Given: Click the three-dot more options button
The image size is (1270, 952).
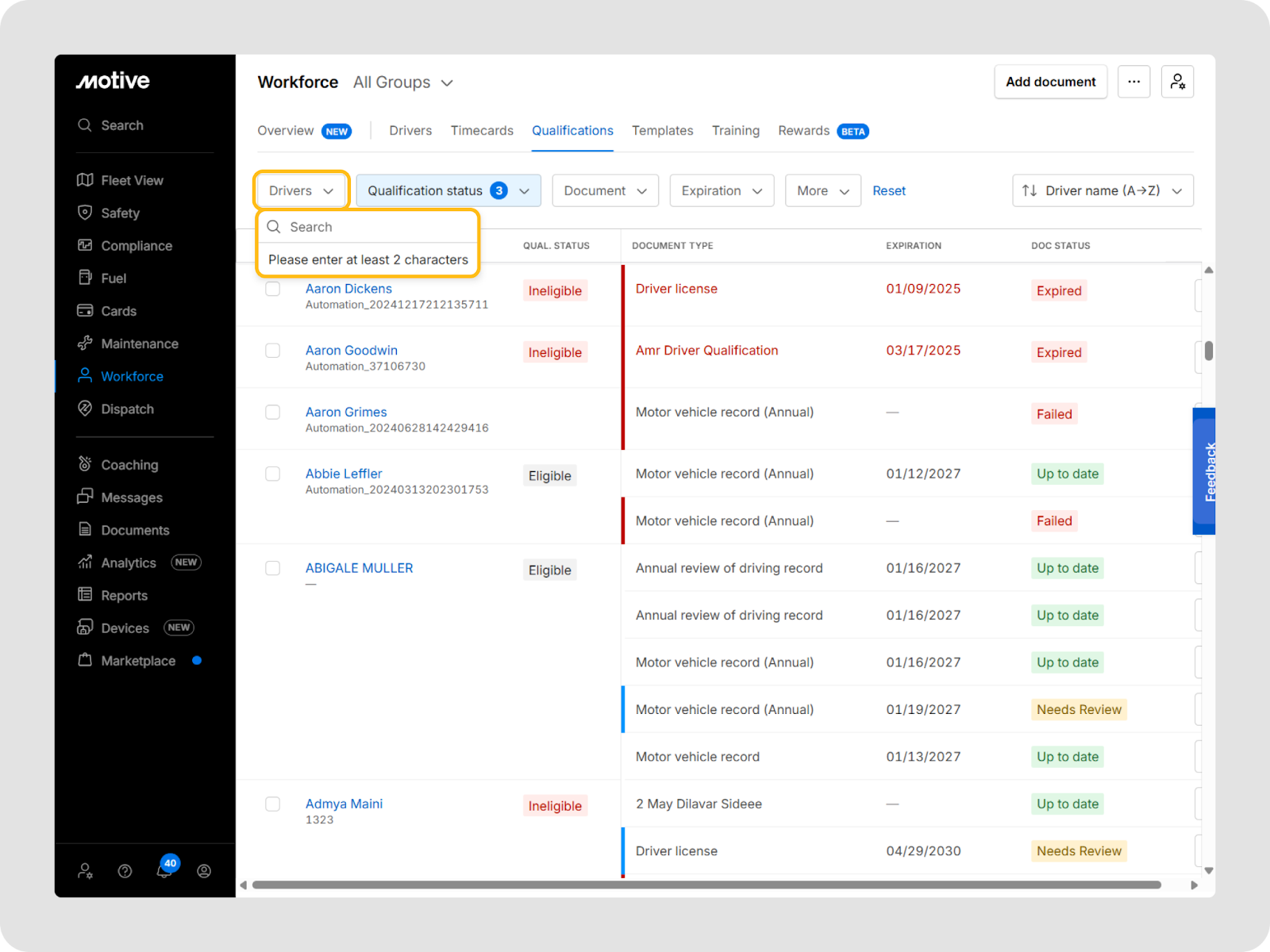Looking at the screenshot, I should point(1133,82).
